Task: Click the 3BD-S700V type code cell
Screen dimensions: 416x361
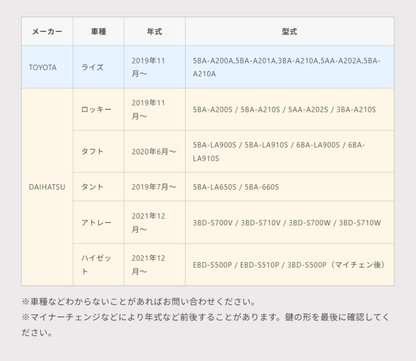Action: 289,222
